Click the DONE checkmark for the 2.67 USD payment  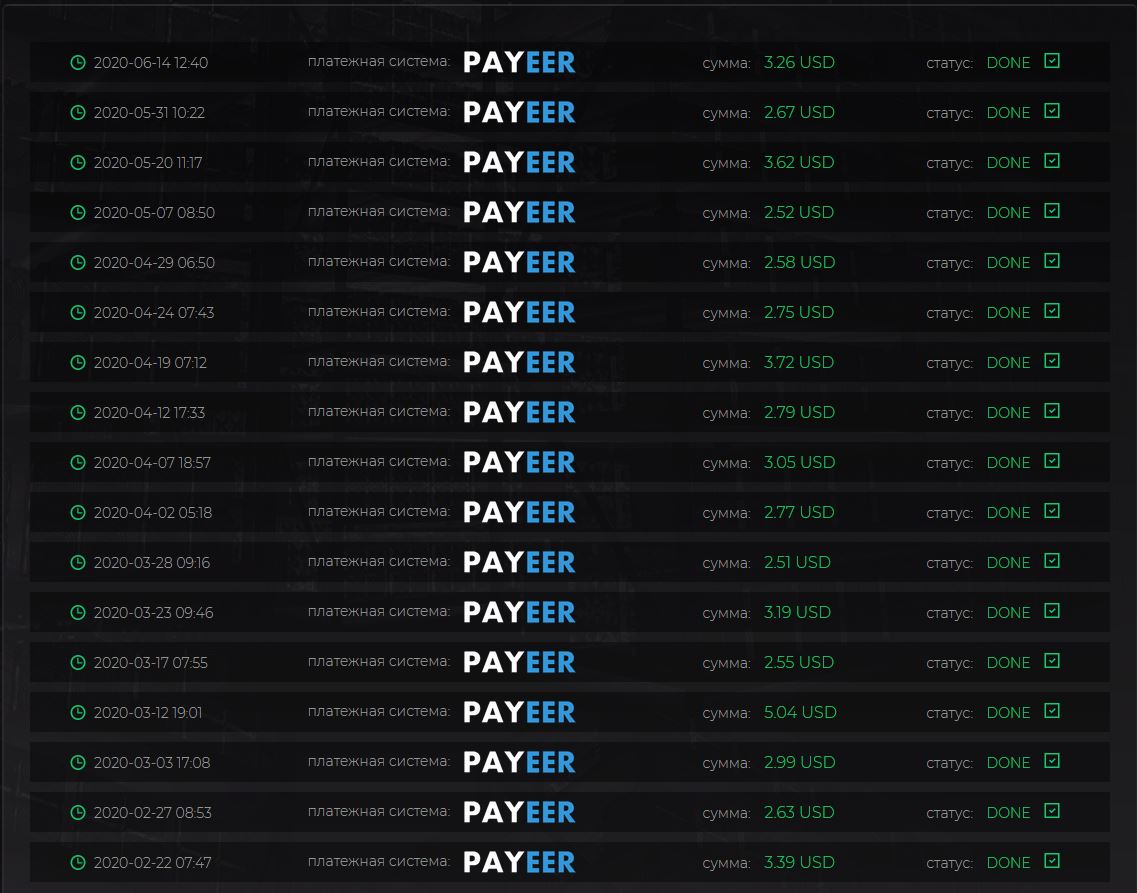pos(1051,111)
